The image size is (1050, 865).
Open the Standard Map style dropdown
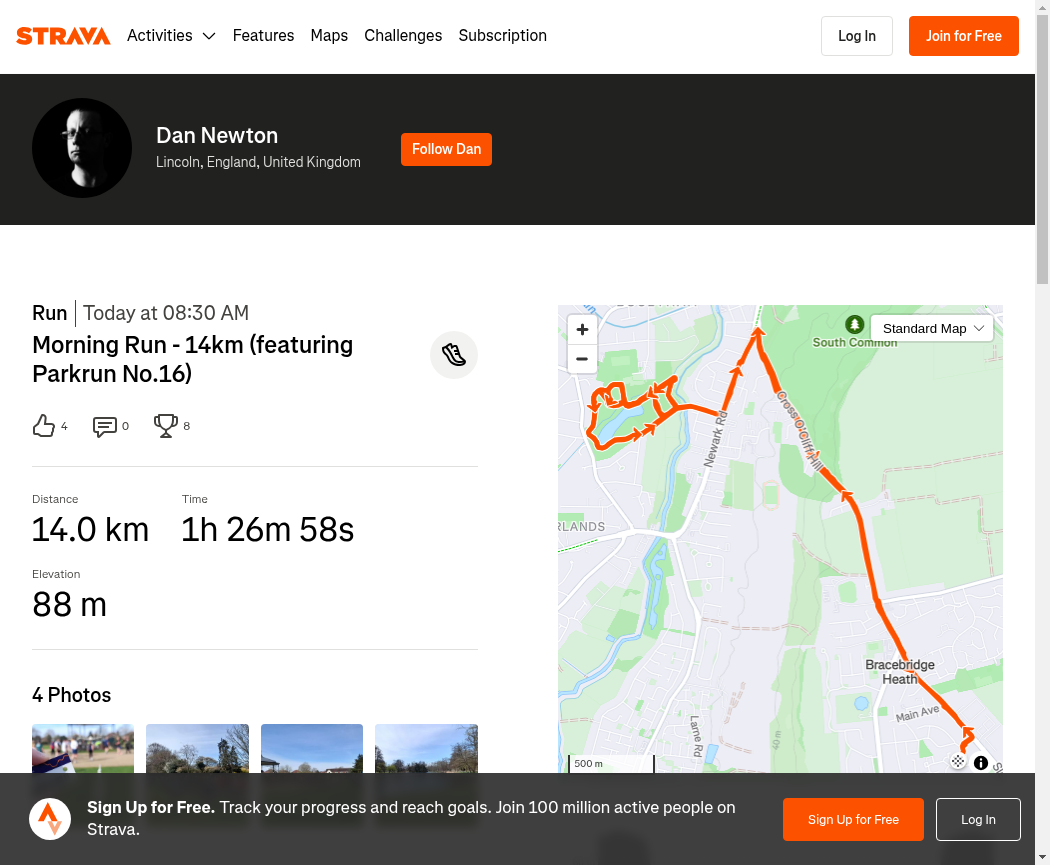[932, 329]
